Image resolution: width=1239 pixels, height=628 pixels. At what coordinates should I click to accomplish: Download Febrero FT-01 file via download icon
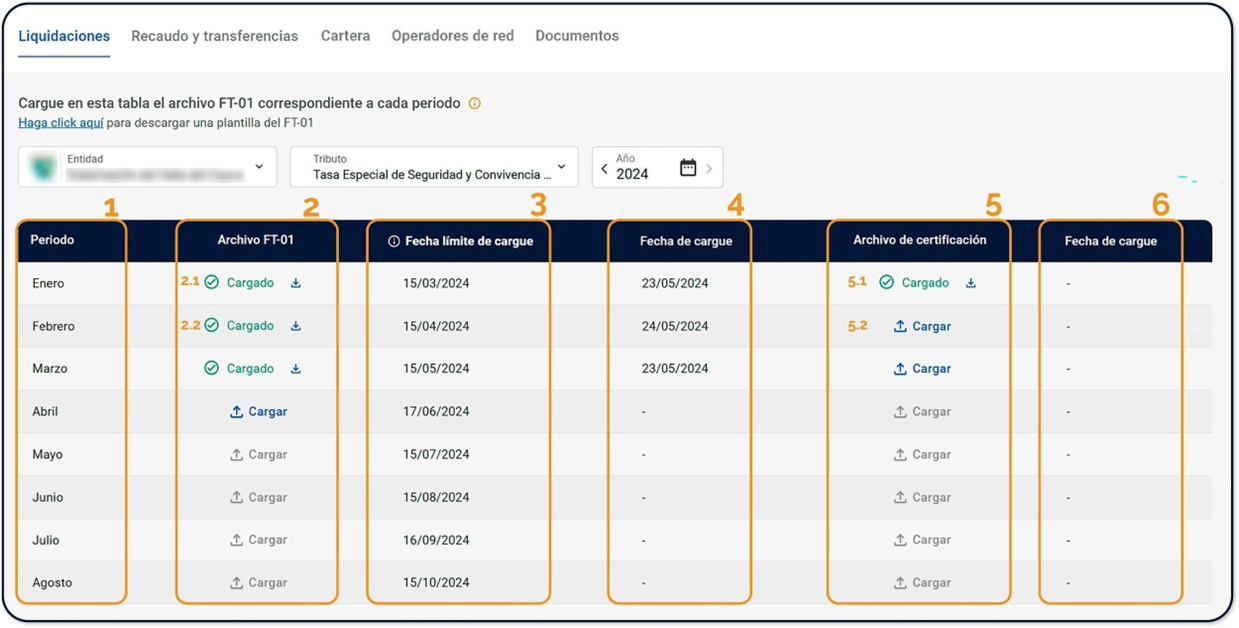(296, 326)
